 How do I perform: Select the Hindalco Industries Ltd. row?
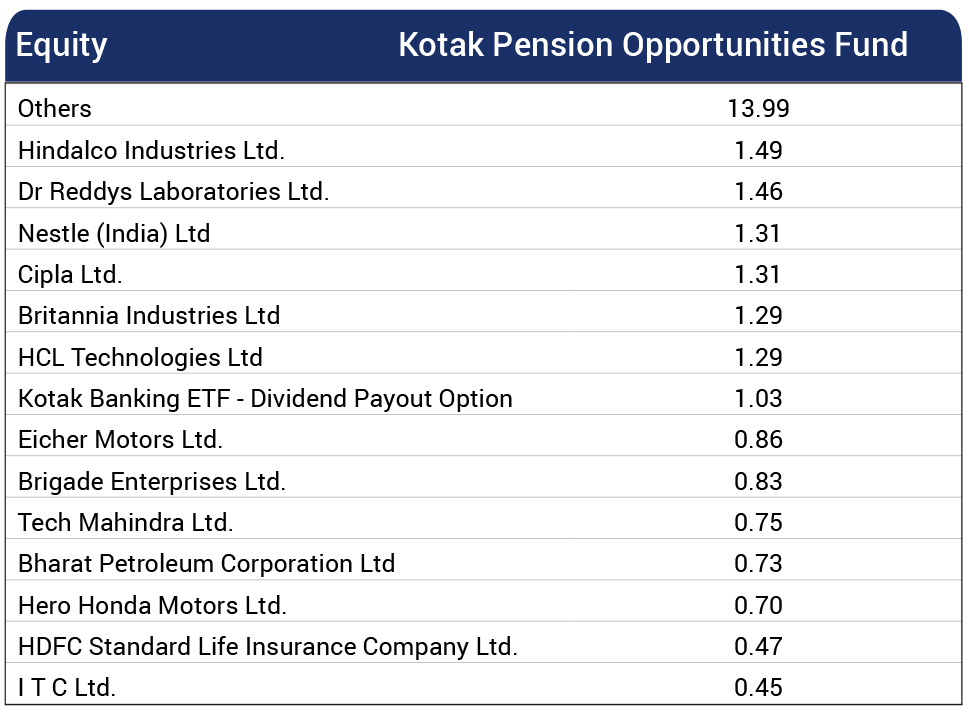(483, 150)
